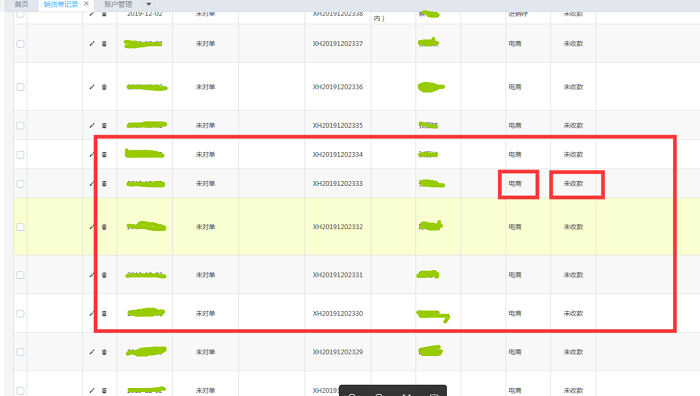Edit order XH20191202336 with the pencil icon
Viewport: 700px width, 396px height.
click(92, 87)
